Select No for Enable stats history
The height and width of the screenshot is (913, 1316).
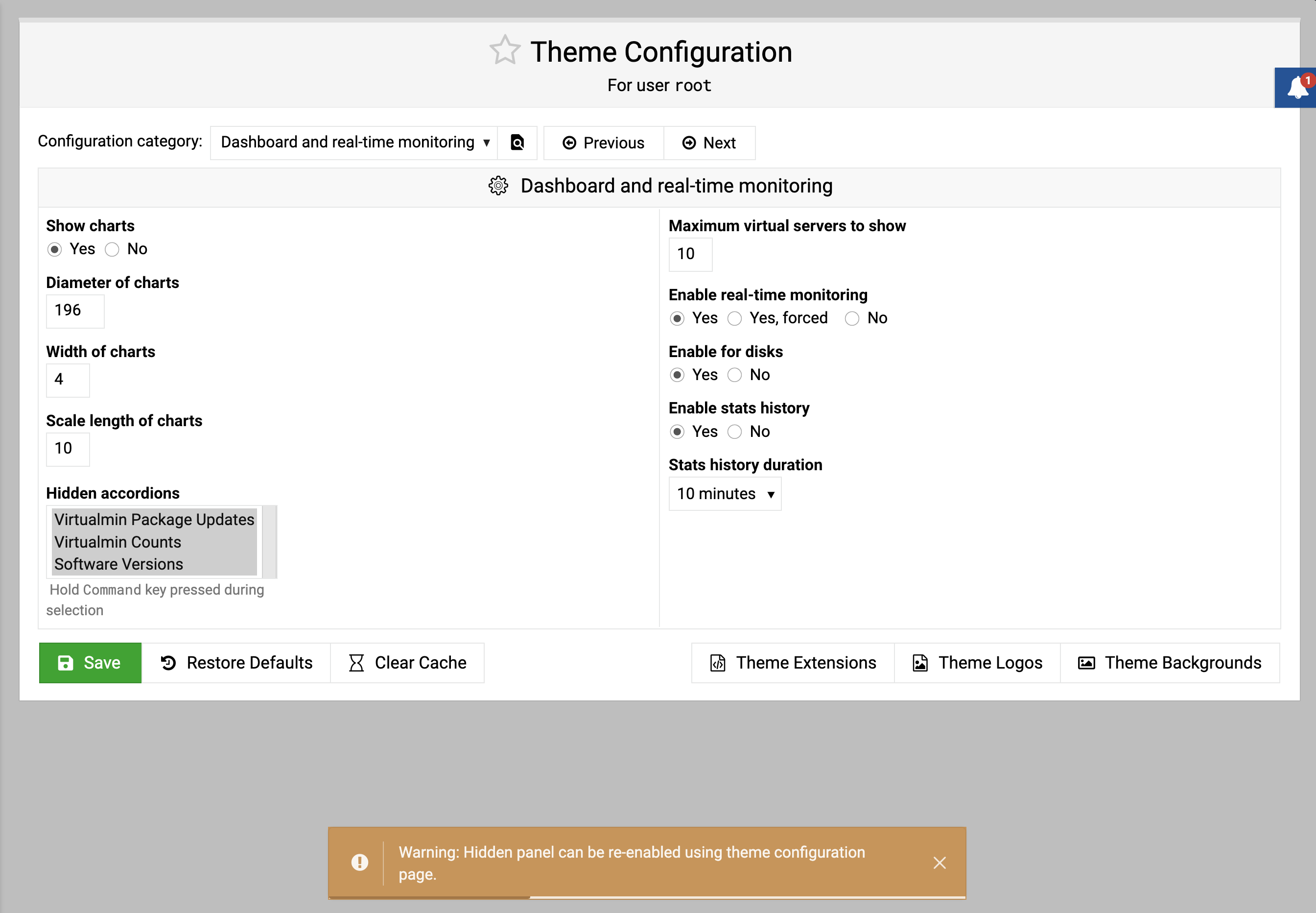[734, 432]
